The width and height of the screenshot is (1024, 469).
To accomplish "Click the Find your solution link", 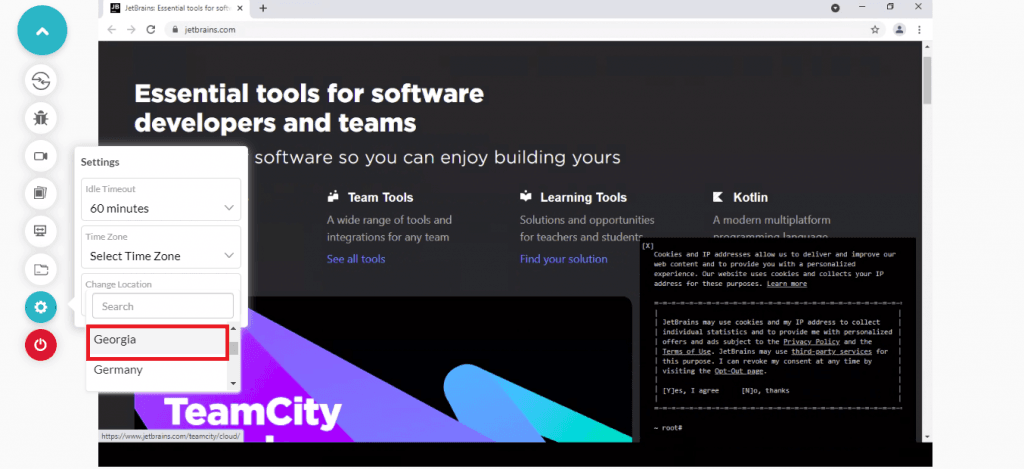I will 564,259.
